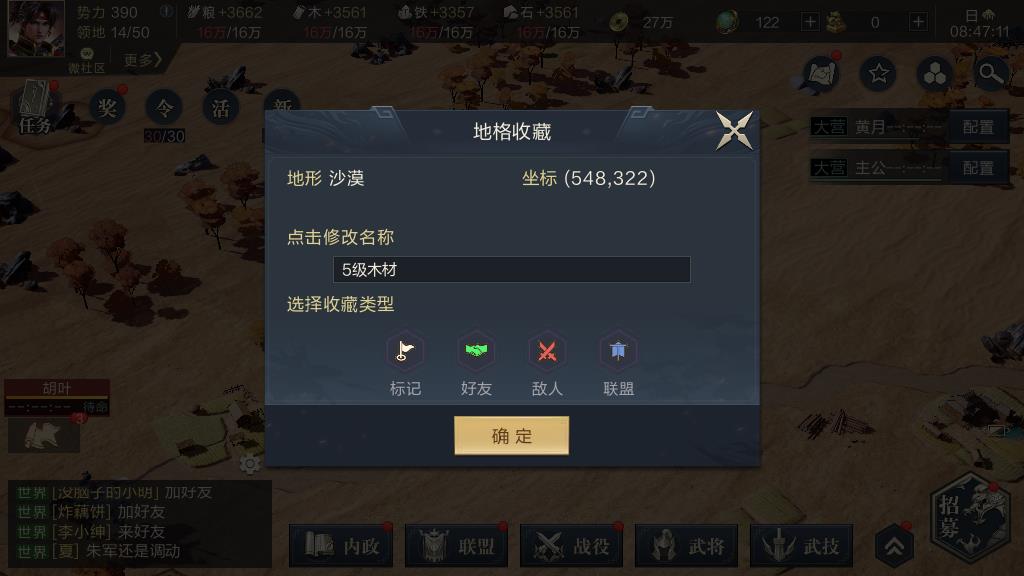Select the 敌人 crossed swords type
This screenshot has height=576, width=1024.
point(547,363)
